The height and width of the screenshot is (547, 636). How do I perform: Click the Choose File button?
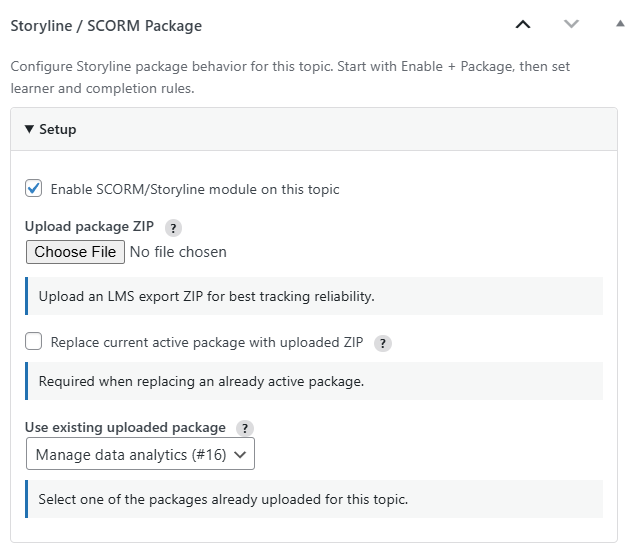75,252
